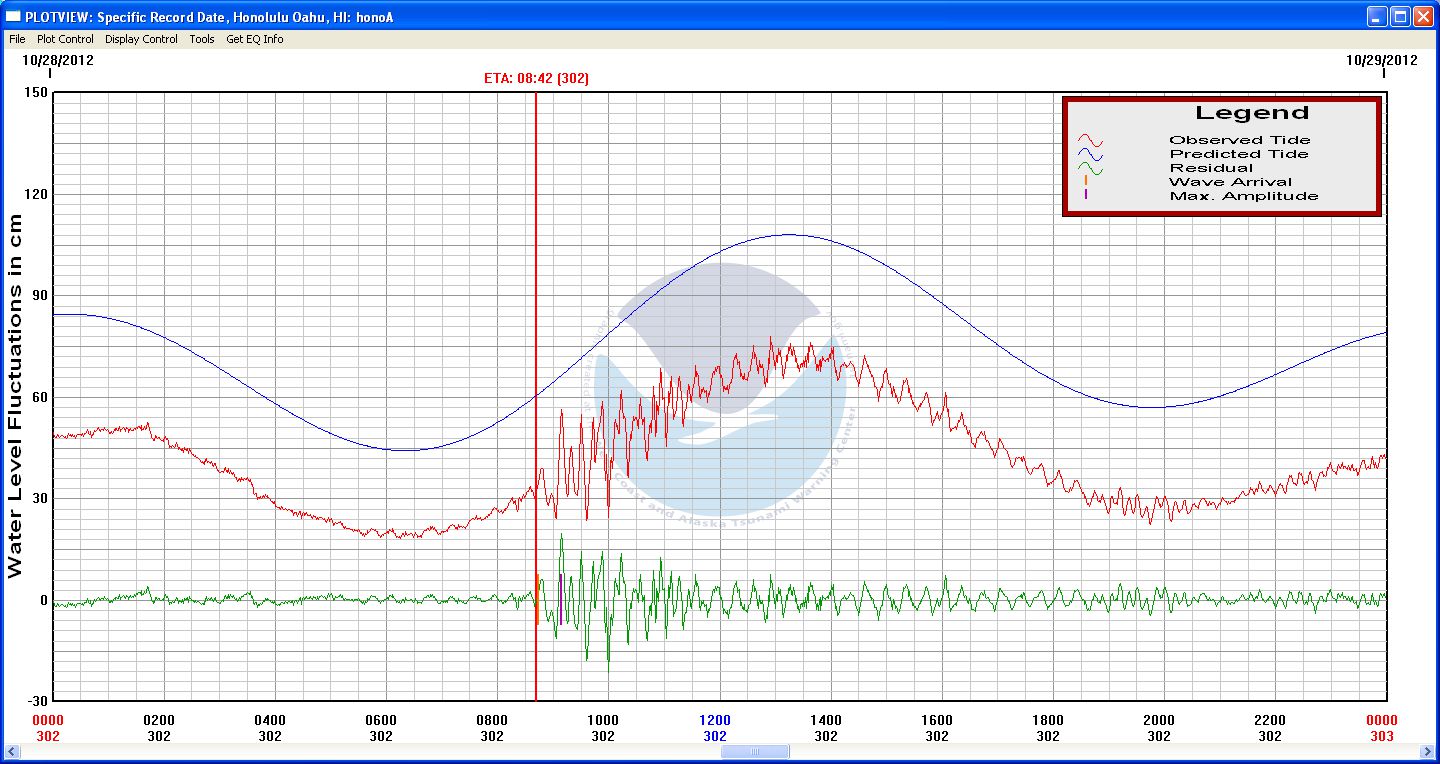Open the Display Control menu
The height and width of the screenshot is (764, 1440).
[x=141, y=39]
